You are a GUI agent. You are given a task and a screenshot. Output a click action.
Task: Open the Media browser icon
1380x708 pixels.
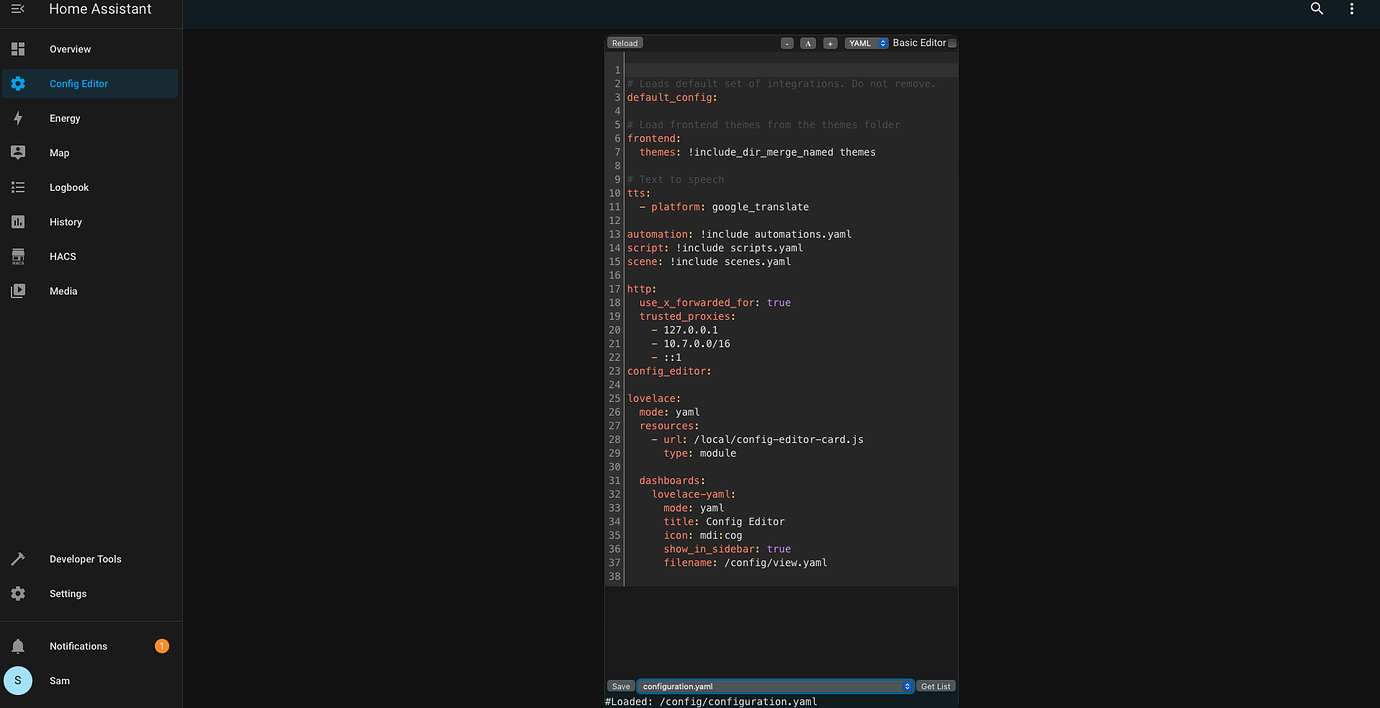[18, 290]
